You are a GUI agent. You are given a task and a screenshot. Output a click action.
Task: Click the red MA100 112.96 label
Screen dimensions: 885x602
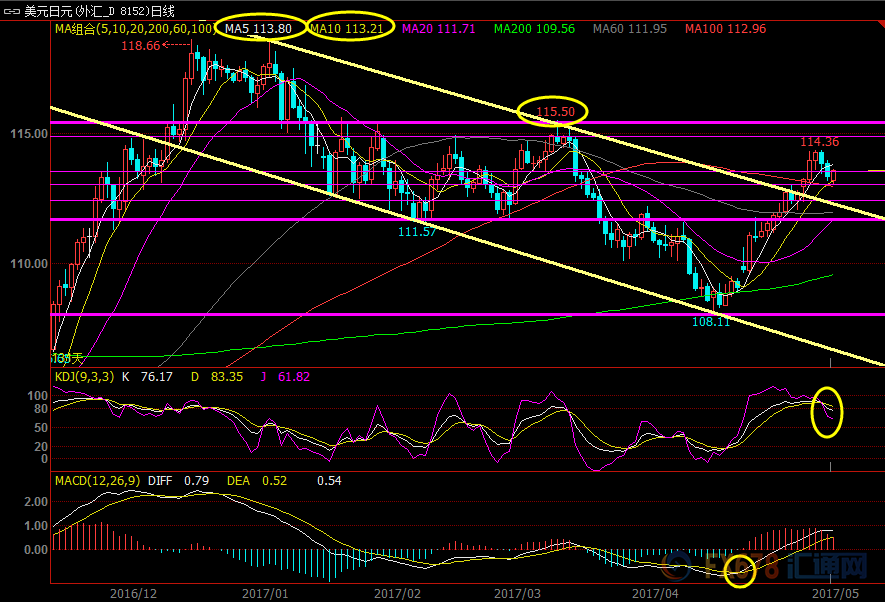point(725,29)
